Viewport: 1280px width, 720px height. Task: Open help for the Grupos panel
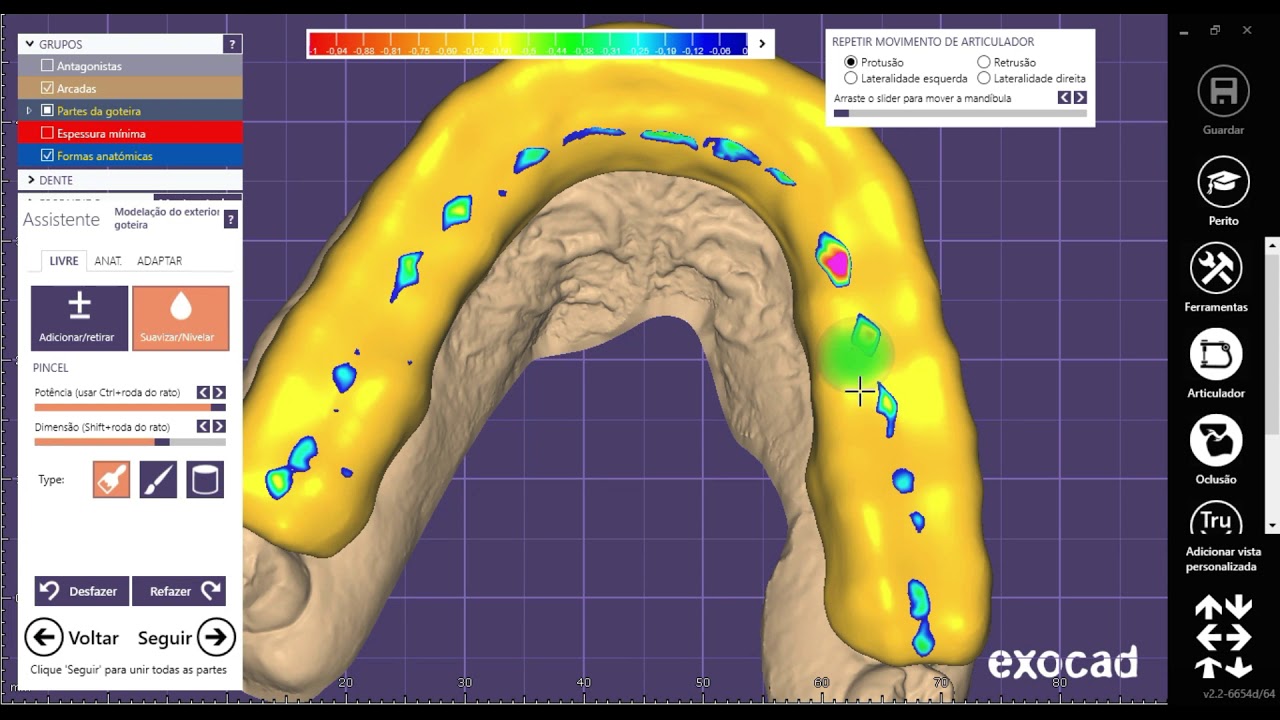(232, 44)
